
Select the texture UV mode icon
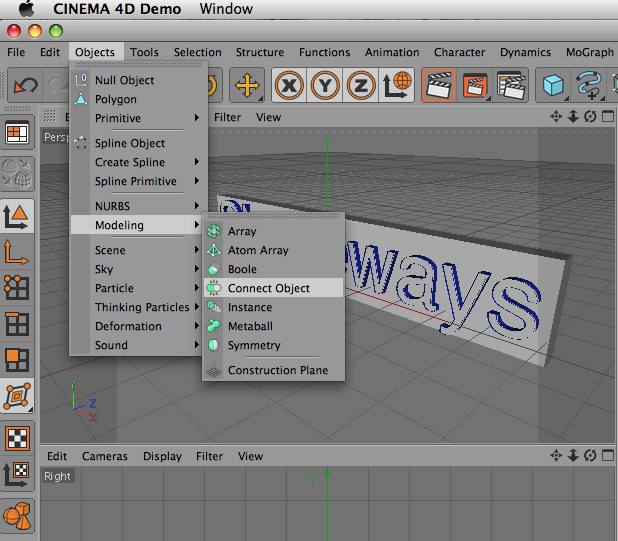click(x=17, y=396)
